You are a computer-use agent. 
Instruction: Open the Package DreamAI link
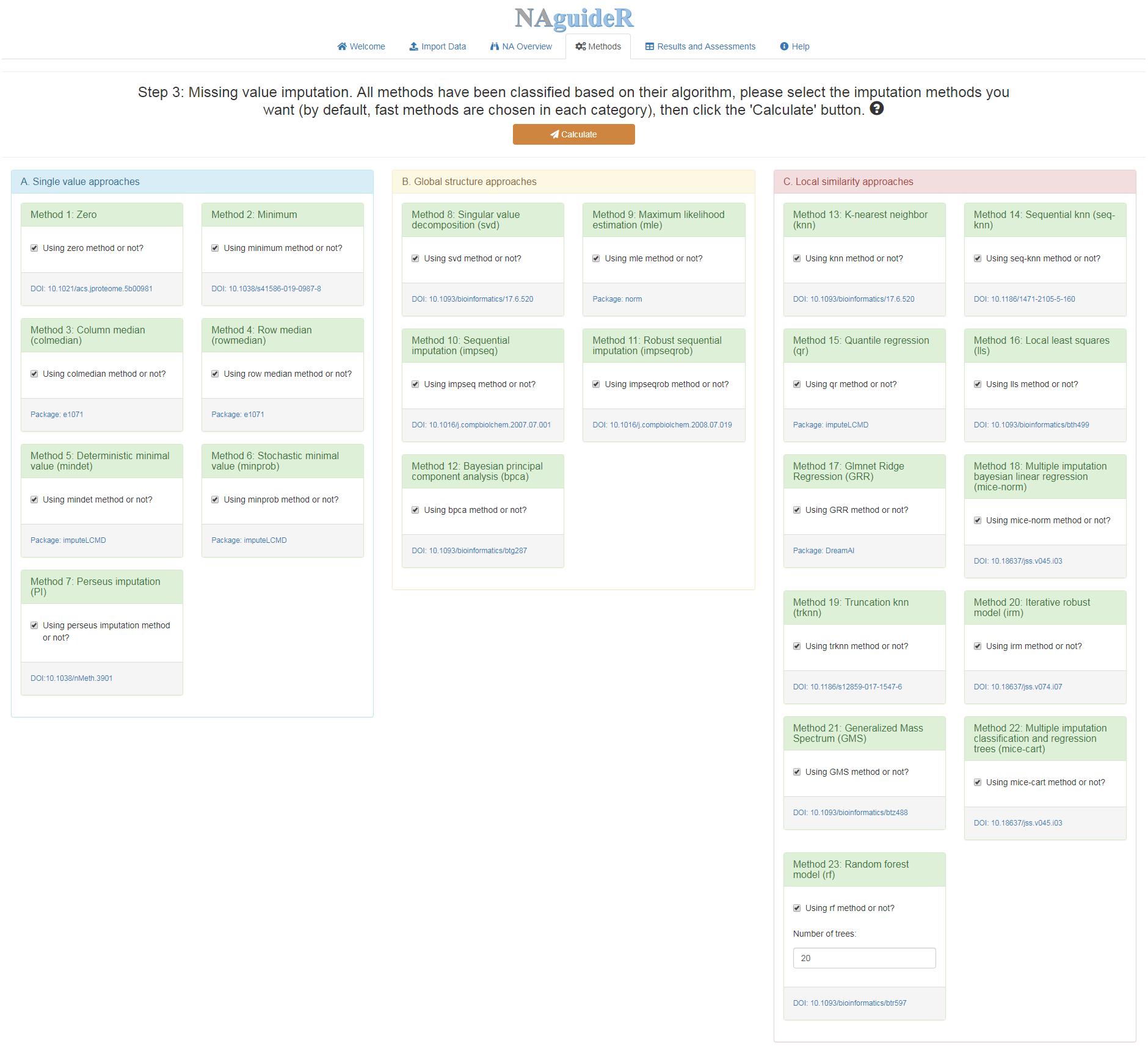click(823, 551)
